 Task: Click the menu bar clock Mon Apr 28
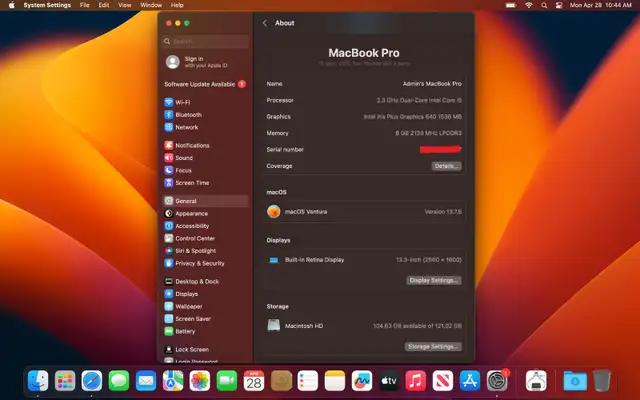click(600, 5)
